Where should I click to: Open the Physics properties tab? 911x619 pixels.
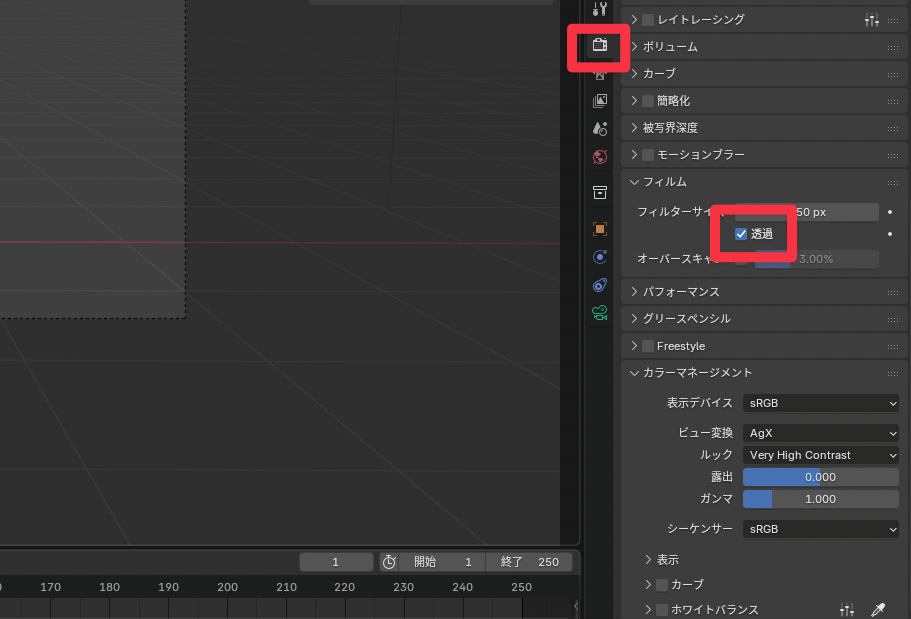[x=600, y=257]
